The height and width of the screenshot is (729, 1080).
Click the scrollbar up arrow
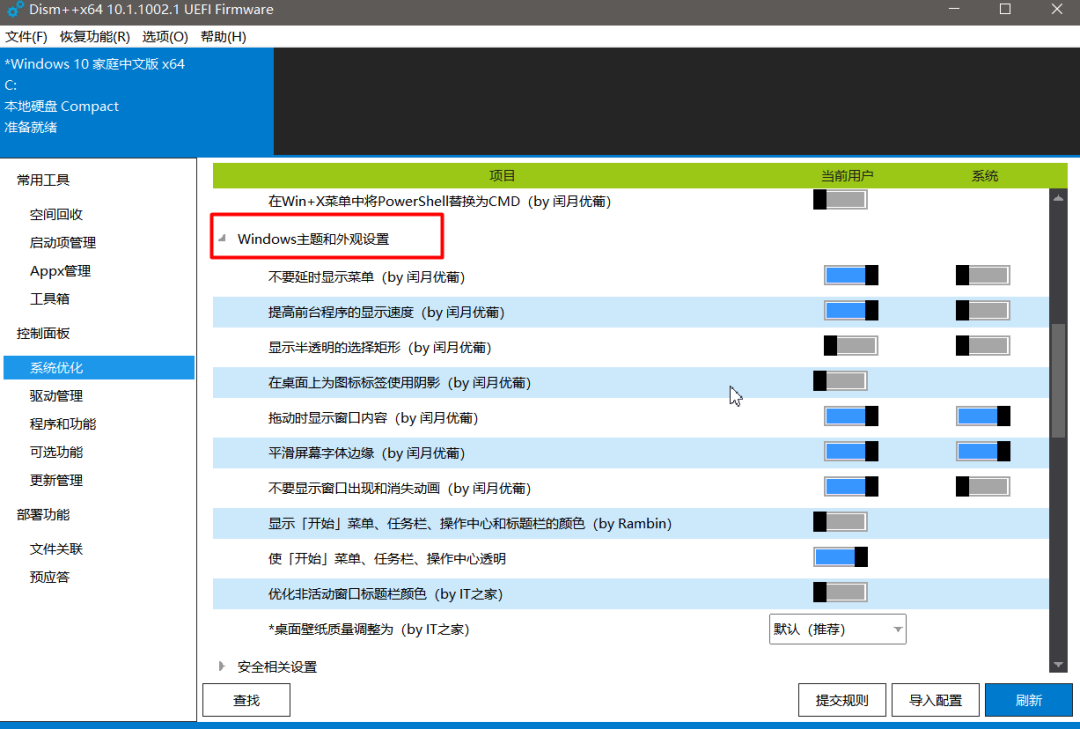(x=1058, y=198)
